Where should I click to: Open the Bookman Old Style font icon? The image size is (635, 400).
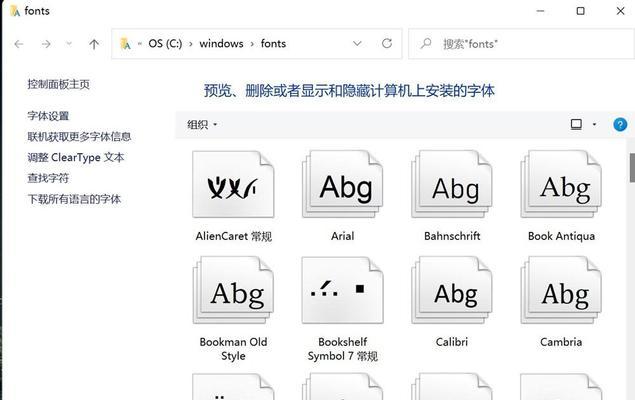[233, 290]
